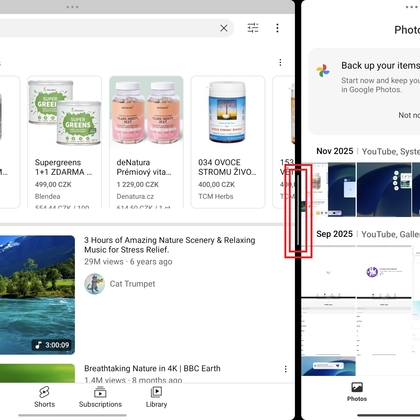Open the Cat Trumpet channel name
The image size is (420, 420).
click(132, 284)
